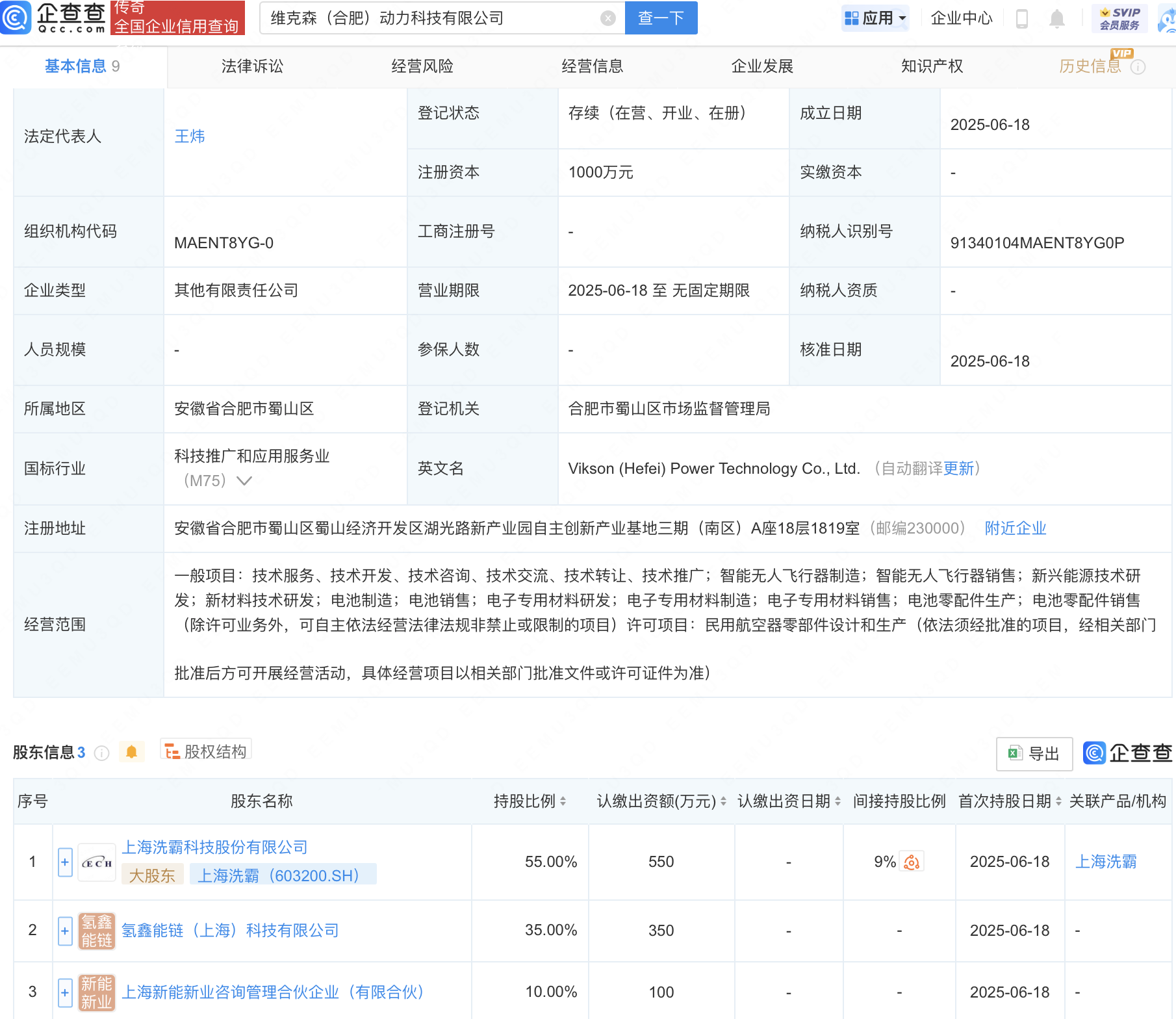
Task: Open legal representative 王炜 link
Action: tap(190, 136)
